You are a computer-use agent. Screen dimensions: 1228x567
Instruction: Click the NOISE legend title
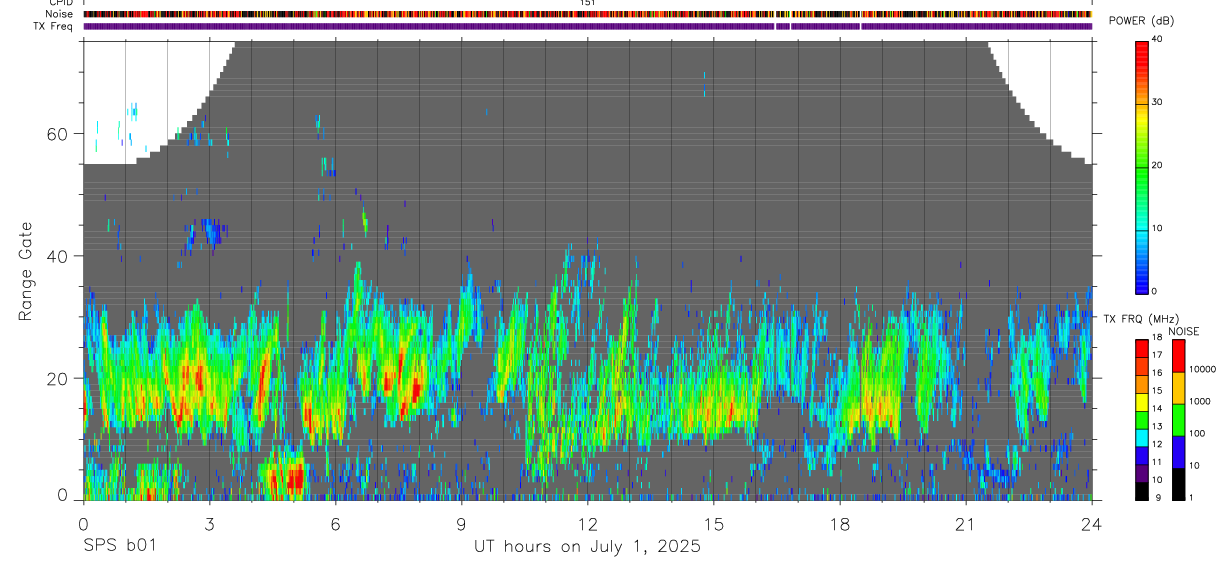[1184, 331]
